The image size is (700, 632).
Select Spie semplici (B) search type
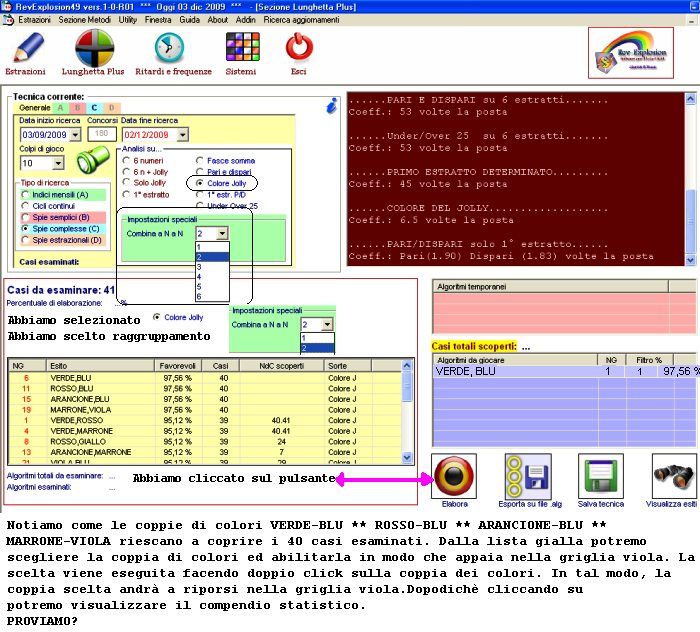tap(25, 217)
